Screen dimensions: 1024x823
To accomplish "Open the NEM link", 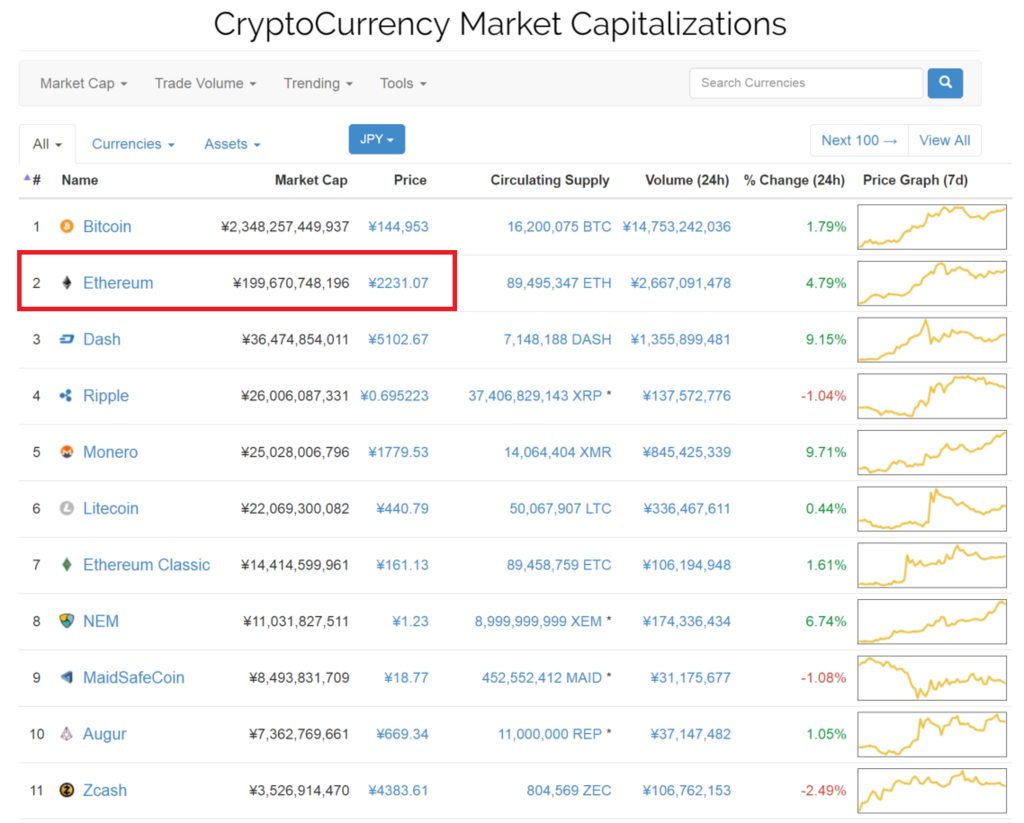I will tap(101, 621).
